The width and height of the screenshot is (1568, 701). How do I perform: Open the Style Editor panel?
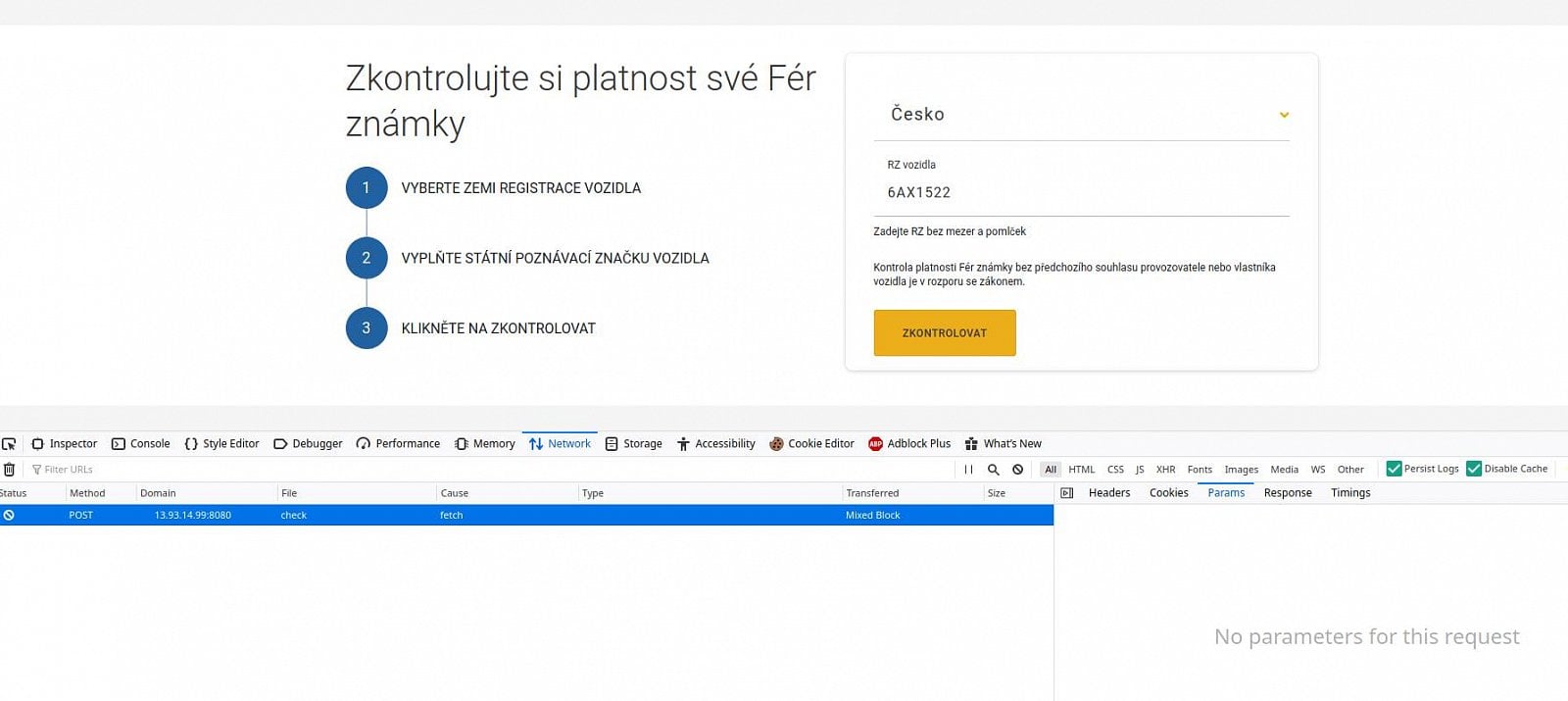(221, 444)
